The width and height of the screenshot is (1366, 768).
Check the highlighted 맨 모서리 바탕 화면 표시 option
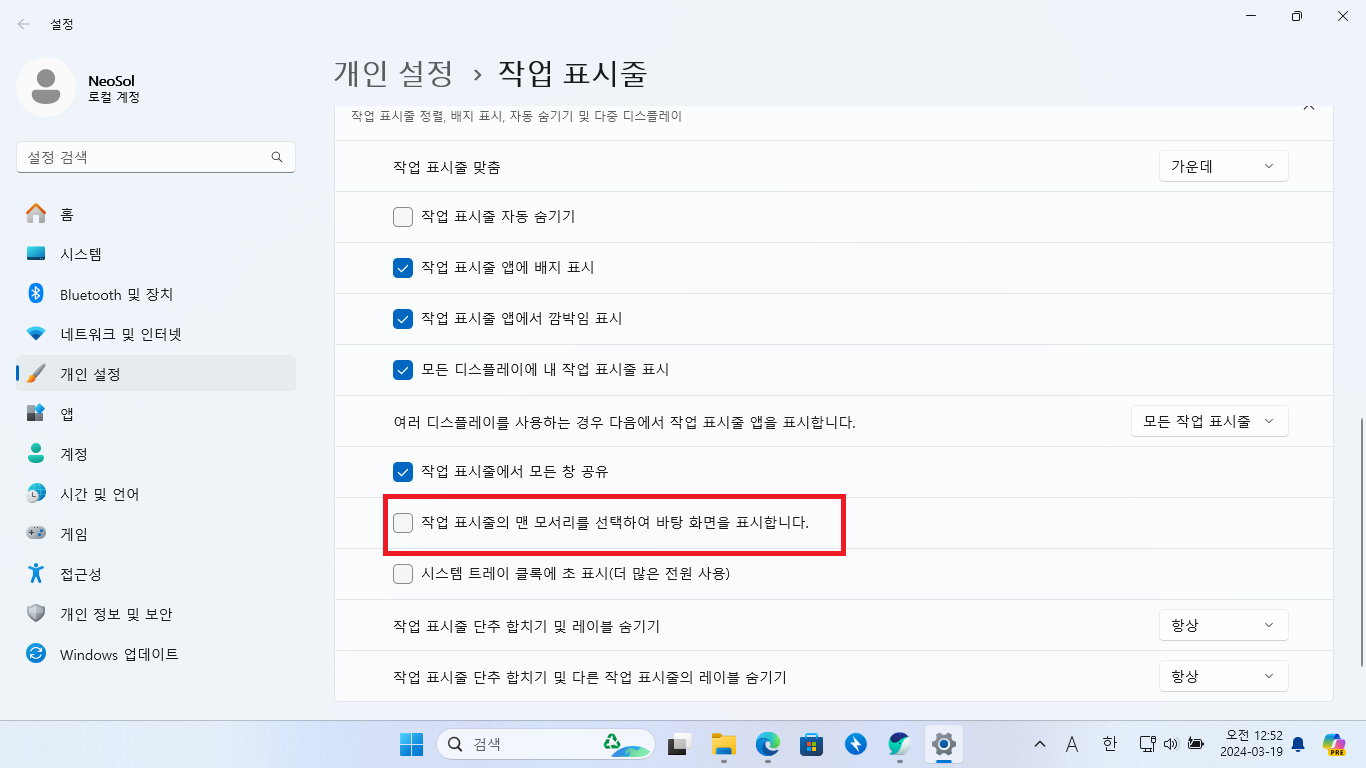click(x=403, y=522)
